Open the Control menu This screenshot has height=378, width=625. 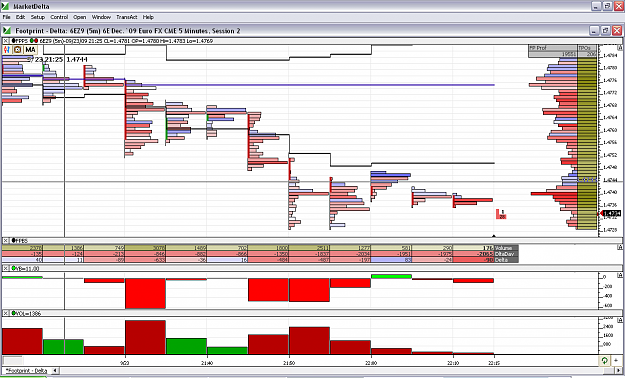pyautogui.click(x=59, y=17)
